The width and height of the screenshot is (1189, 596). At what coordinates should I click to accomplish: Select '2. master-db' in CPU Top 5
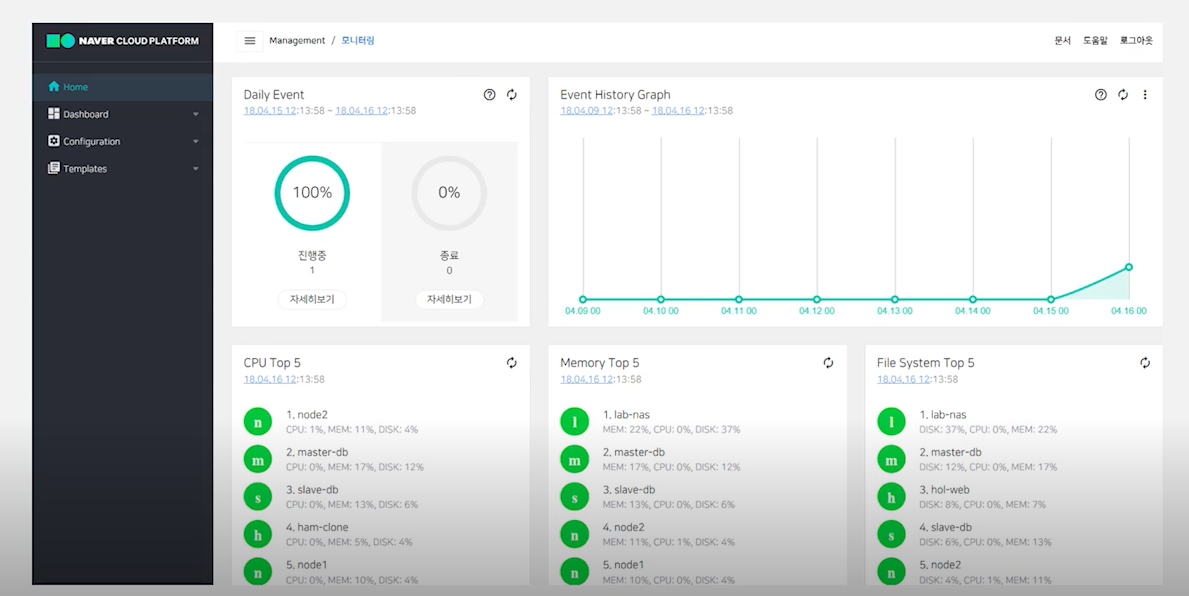pyautogui.click(x=316, y=452)
